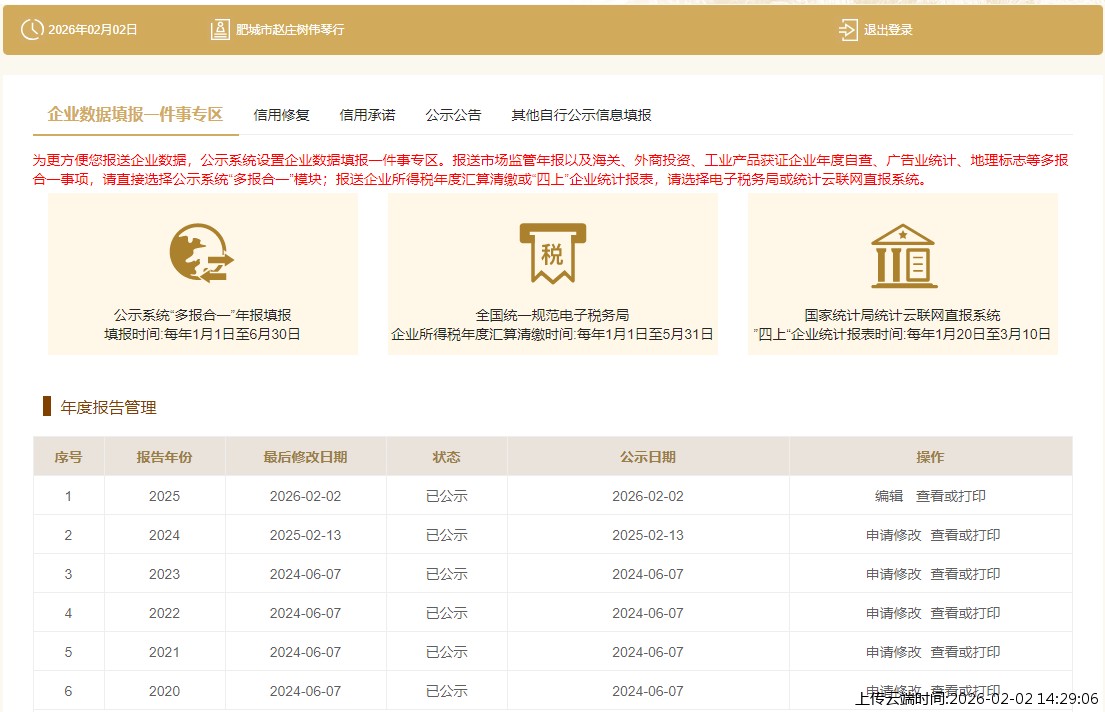
Task: Click the logout arrow icon
Action: pyautogui.click(x=848, y=30)
